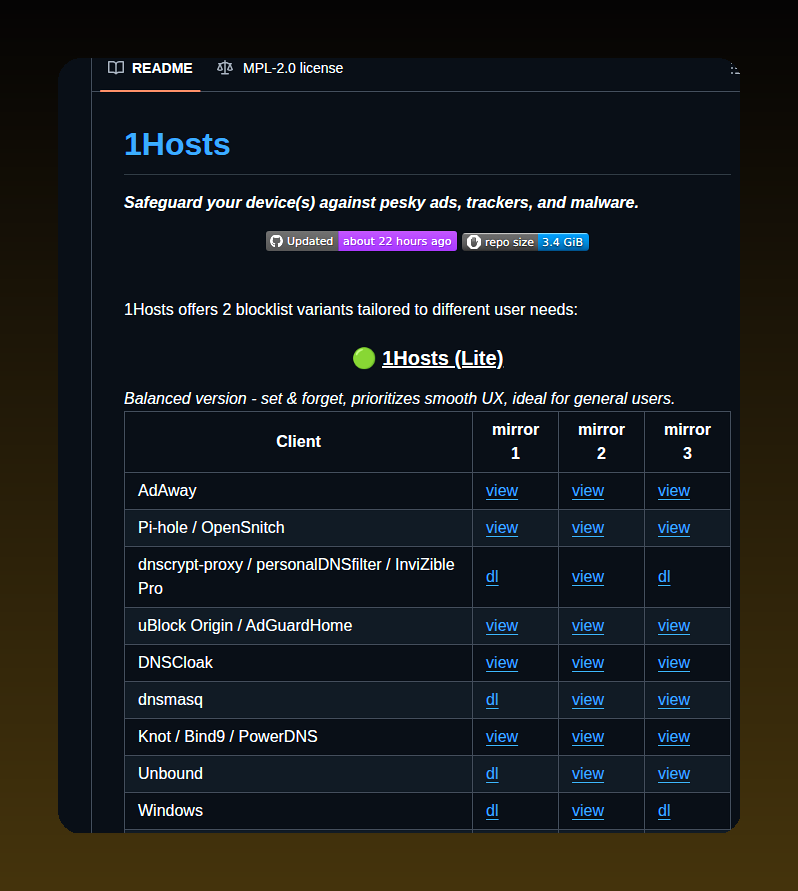View Unbound list on mirror 3
798x891 pixels.
tap(674, 773)
